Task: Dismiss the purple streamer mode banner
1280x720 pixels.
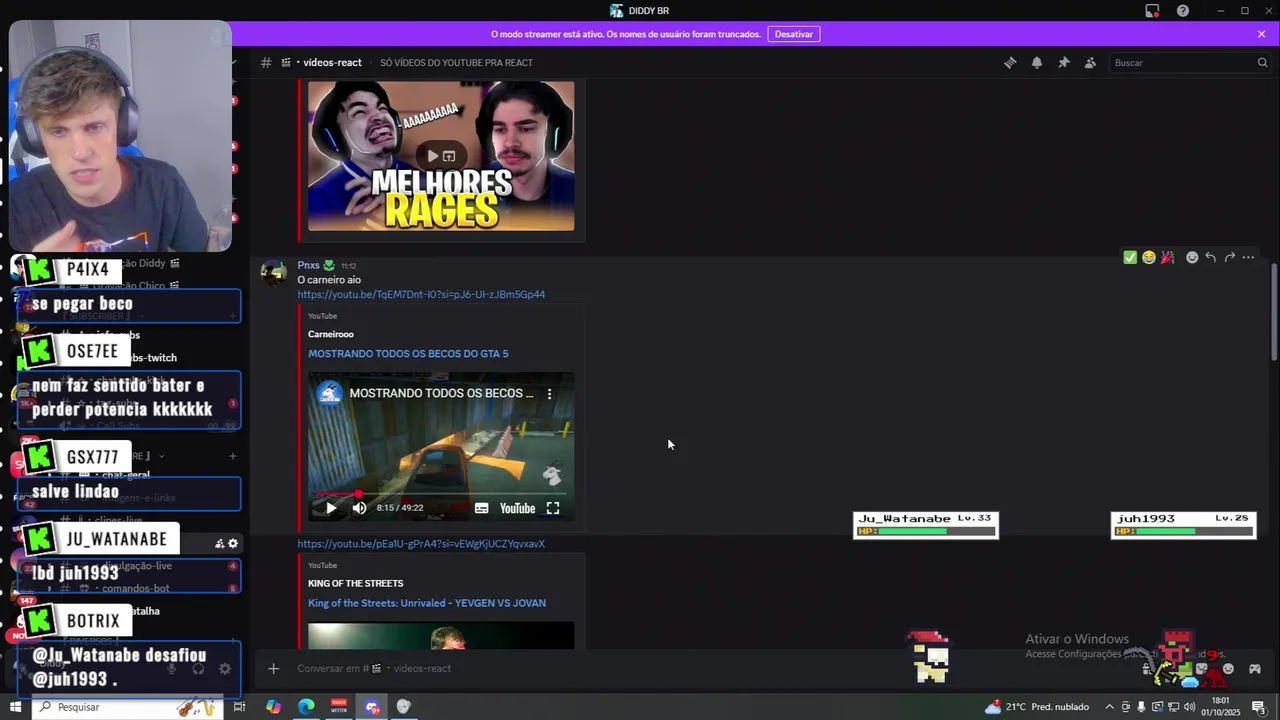Action: coord(1262,34)
